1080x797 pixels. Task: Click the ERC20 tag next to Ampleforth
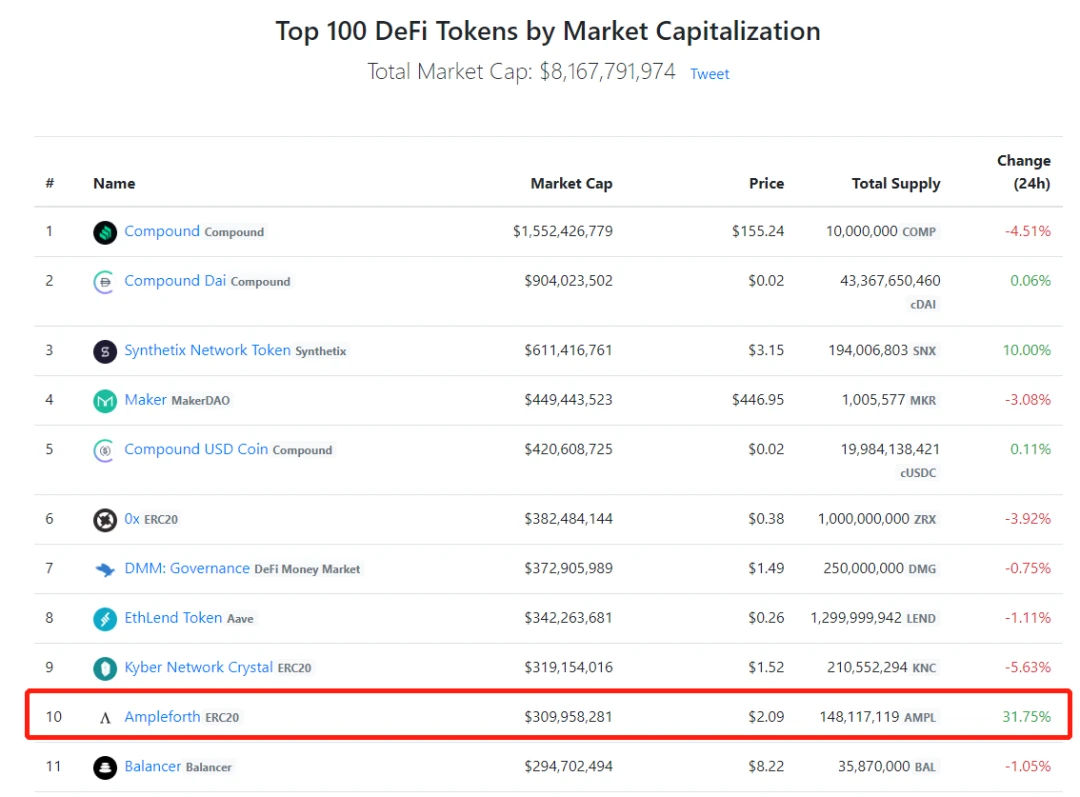click(x=222, y=718)
